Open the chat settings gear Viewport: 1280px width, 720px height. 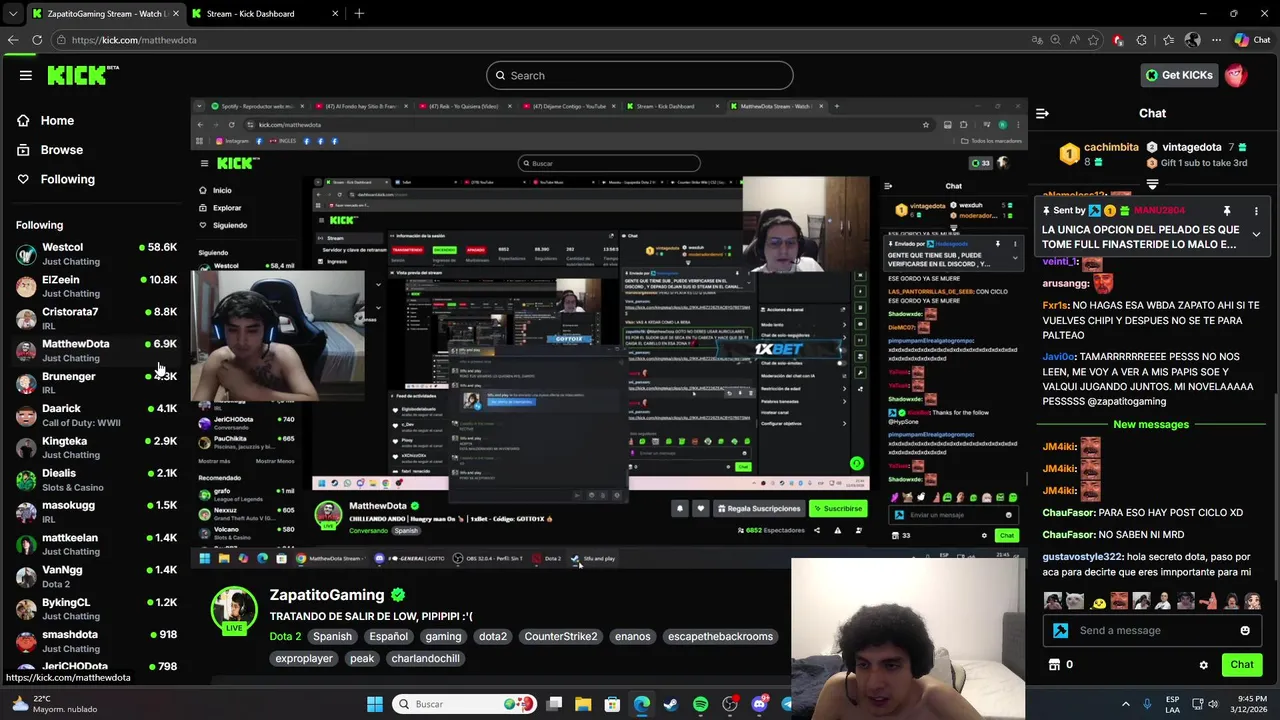tap(1204, 665)
